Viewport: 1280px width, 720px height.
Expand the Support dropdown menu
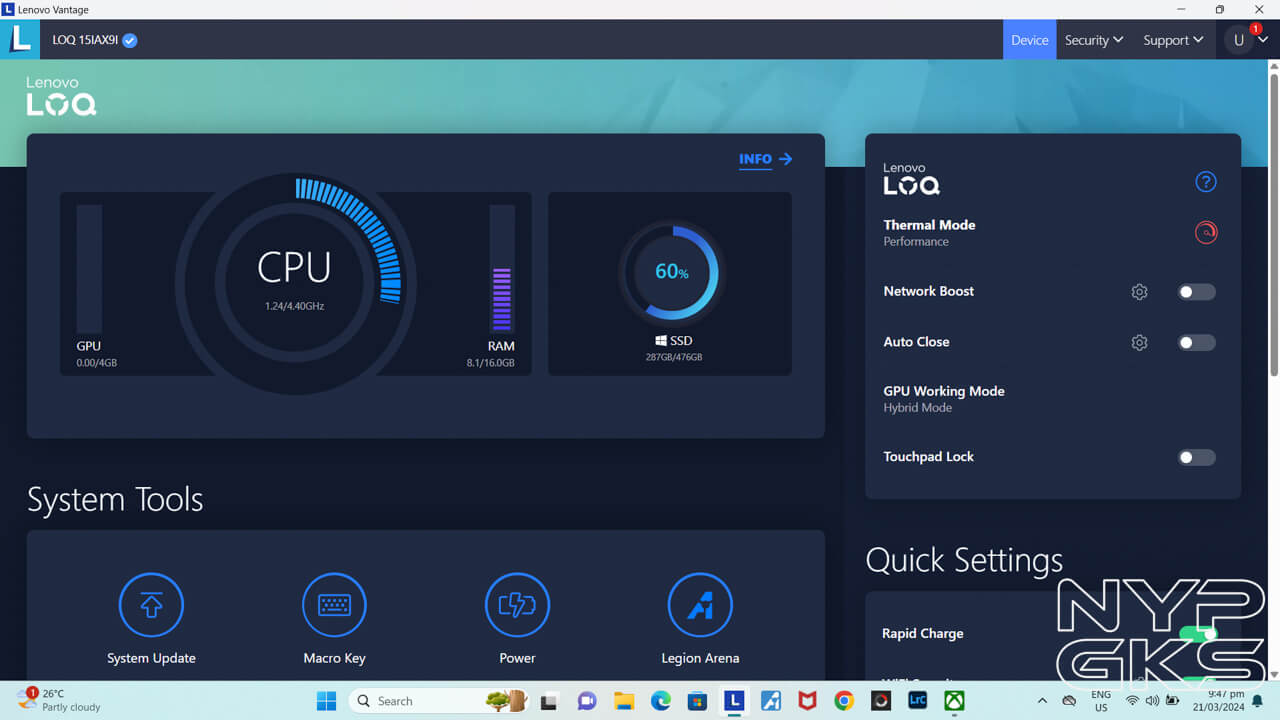[x=1172, y=40]
